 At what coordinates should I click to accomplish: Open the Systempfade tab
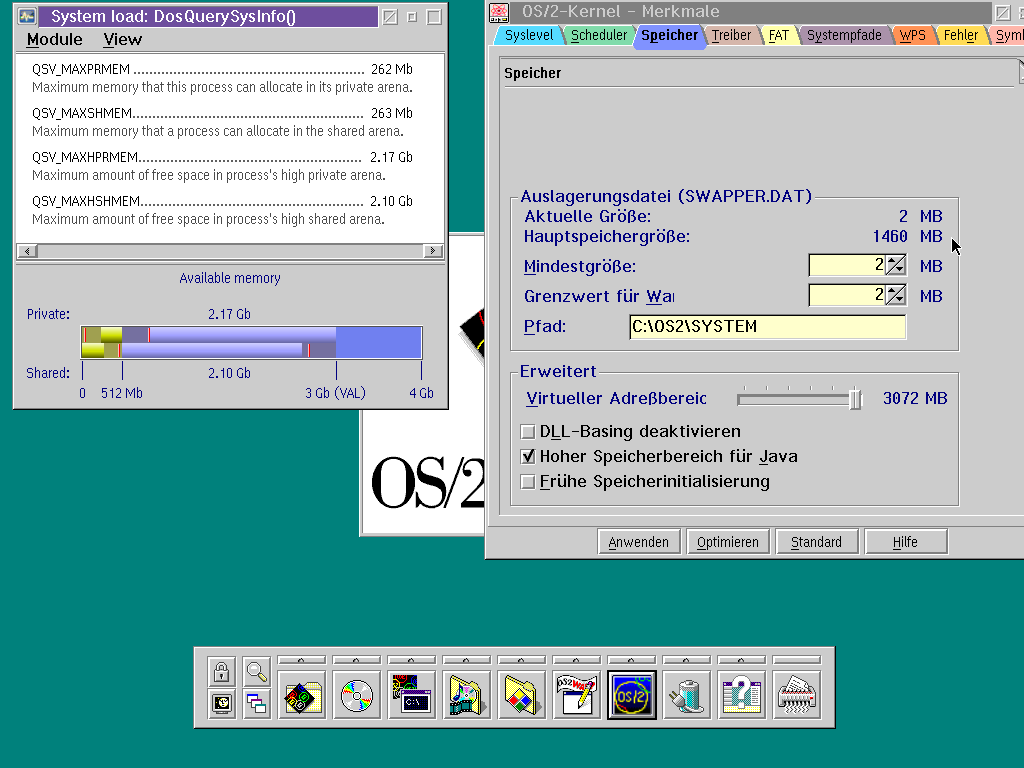coord(844,35)
